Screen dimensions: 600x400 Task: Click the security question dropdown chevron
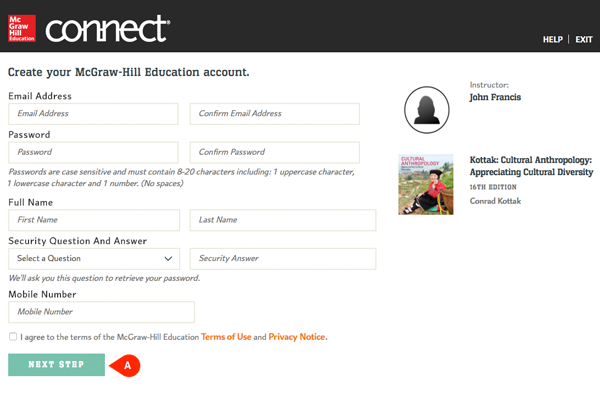click(x=168, y=258)
